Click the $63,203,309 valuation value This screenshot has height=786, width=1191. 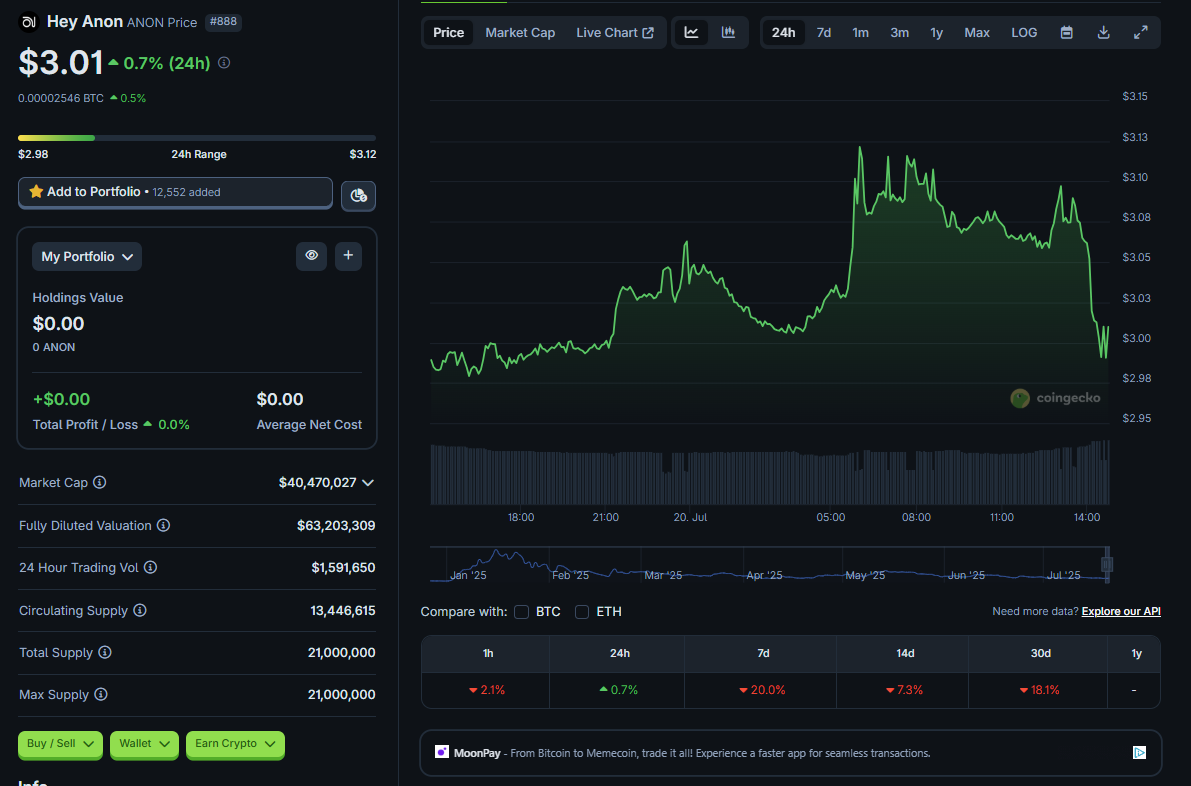(336, 526)
